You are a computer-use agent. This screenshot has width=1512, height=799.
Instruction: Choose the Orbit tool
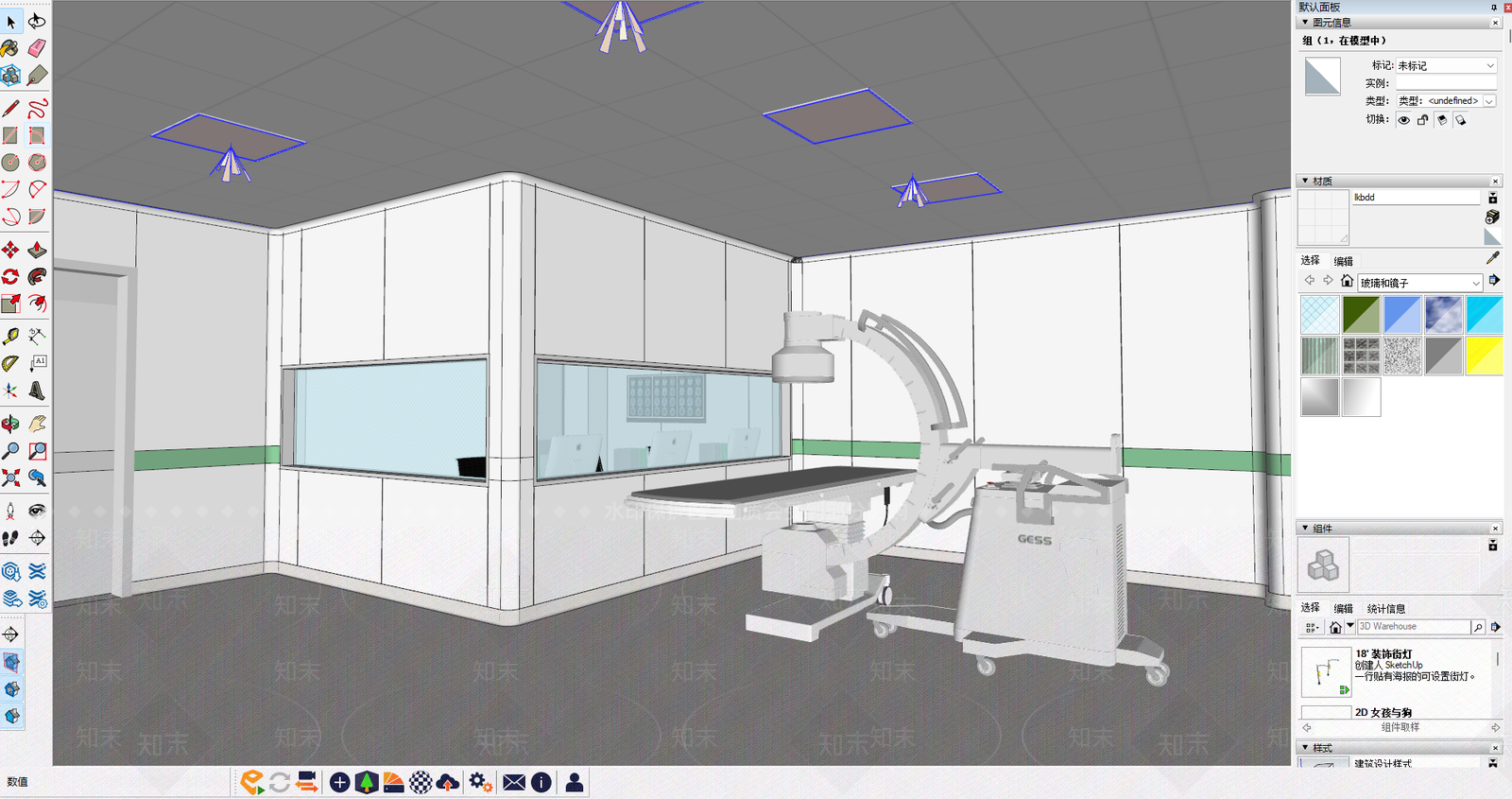(10, 424)
